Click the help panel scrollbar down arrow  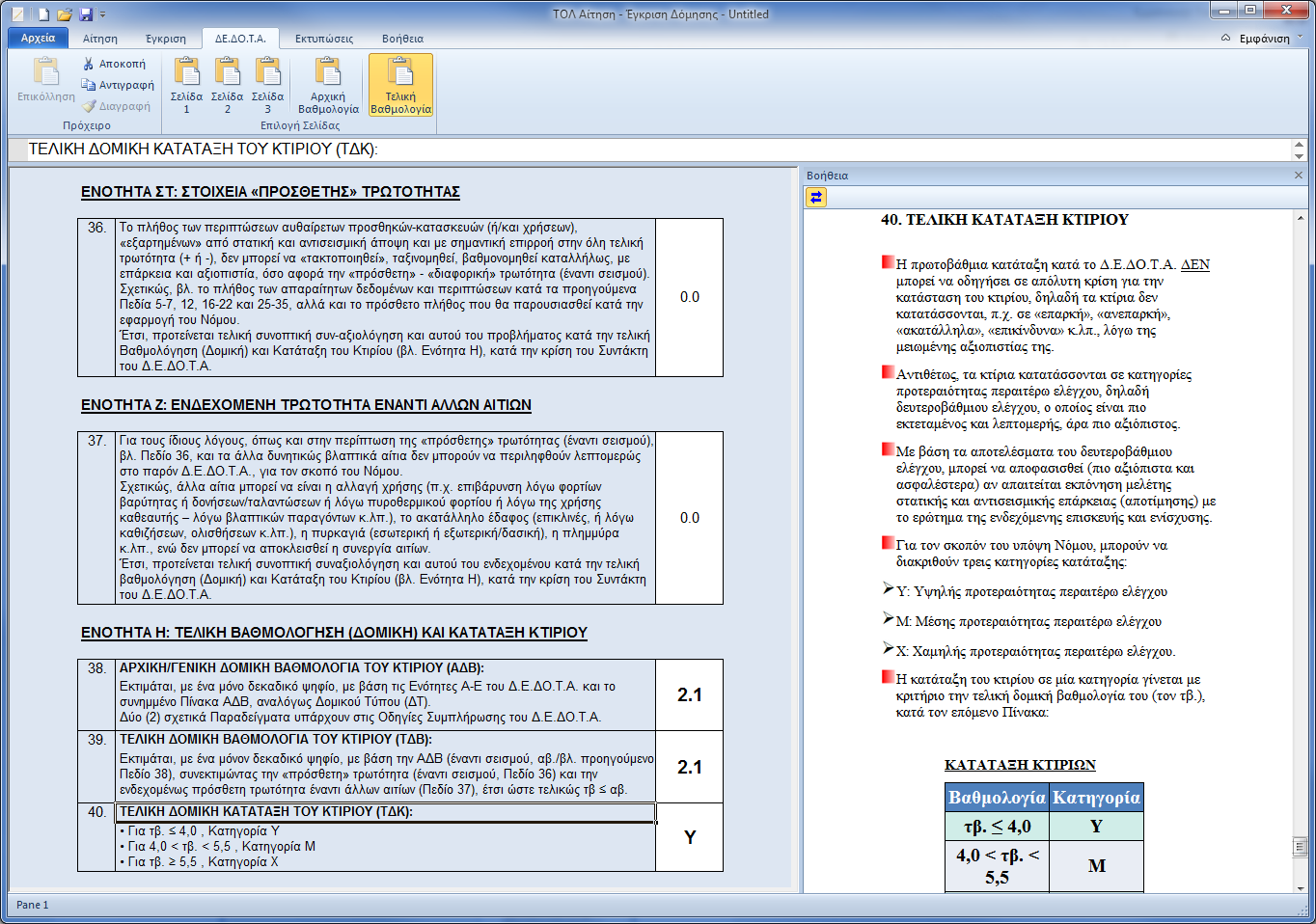pyautogui.click(x=1300, y=887)
